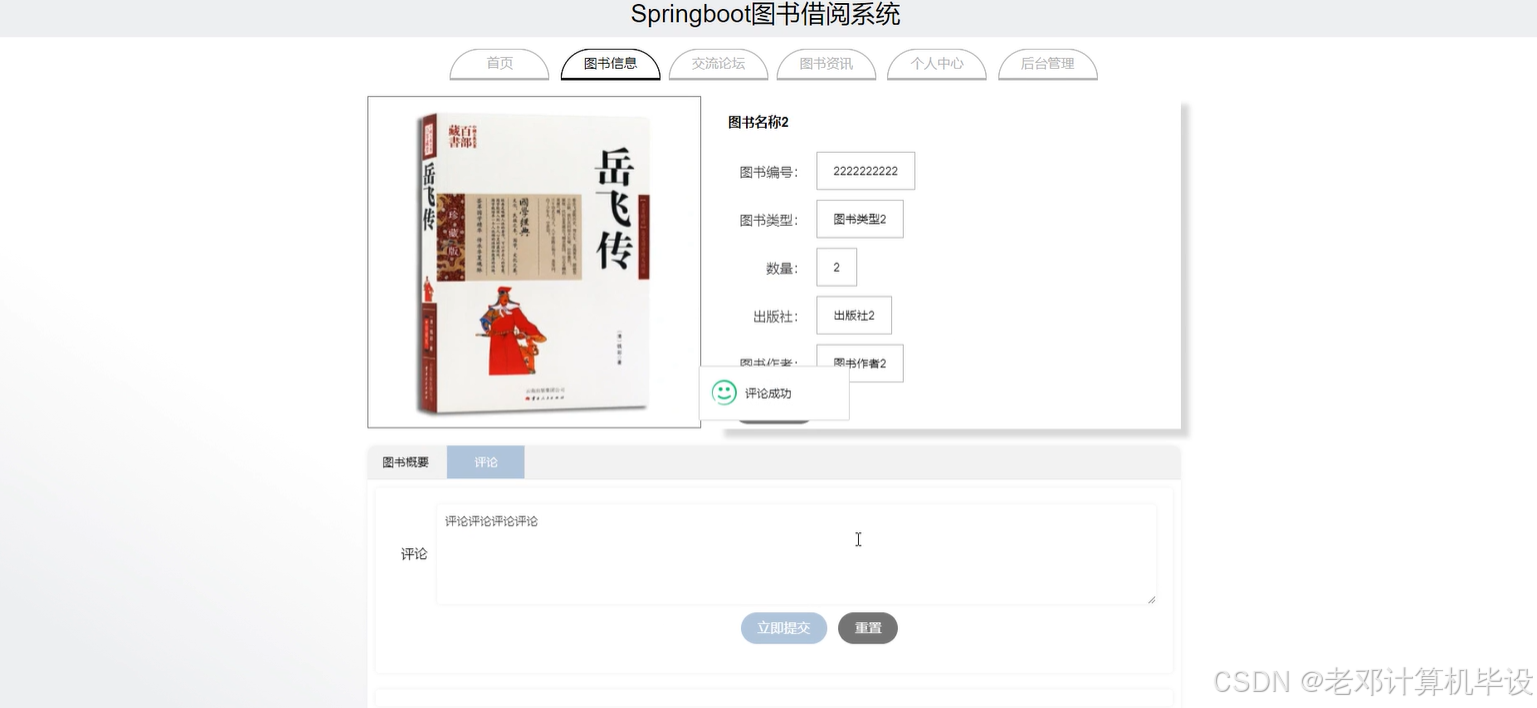
Task: Show the 图书概要 section tab
Action: pos(406,462)
